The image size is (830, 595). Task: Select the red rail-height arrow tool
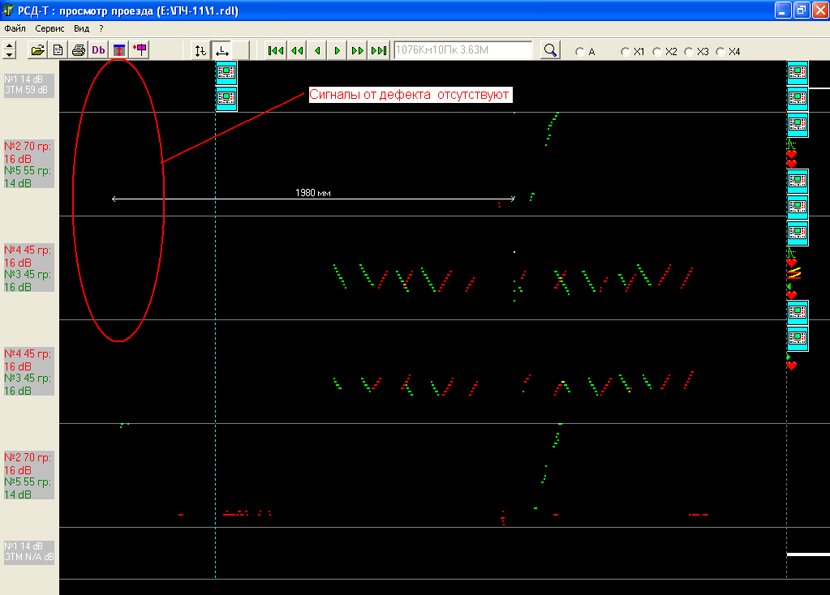point(119,50)
